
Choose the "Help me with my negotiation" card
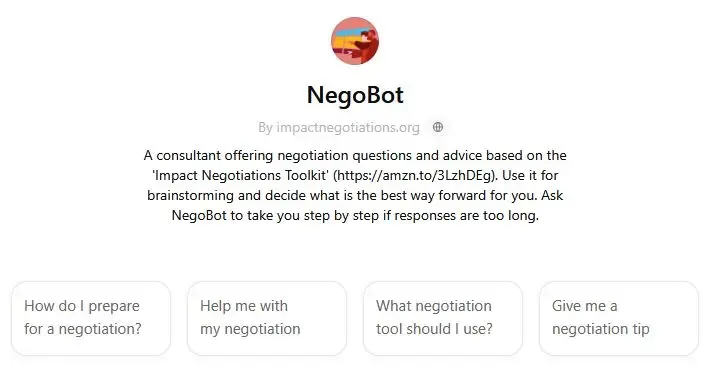(x=267, y=318)
